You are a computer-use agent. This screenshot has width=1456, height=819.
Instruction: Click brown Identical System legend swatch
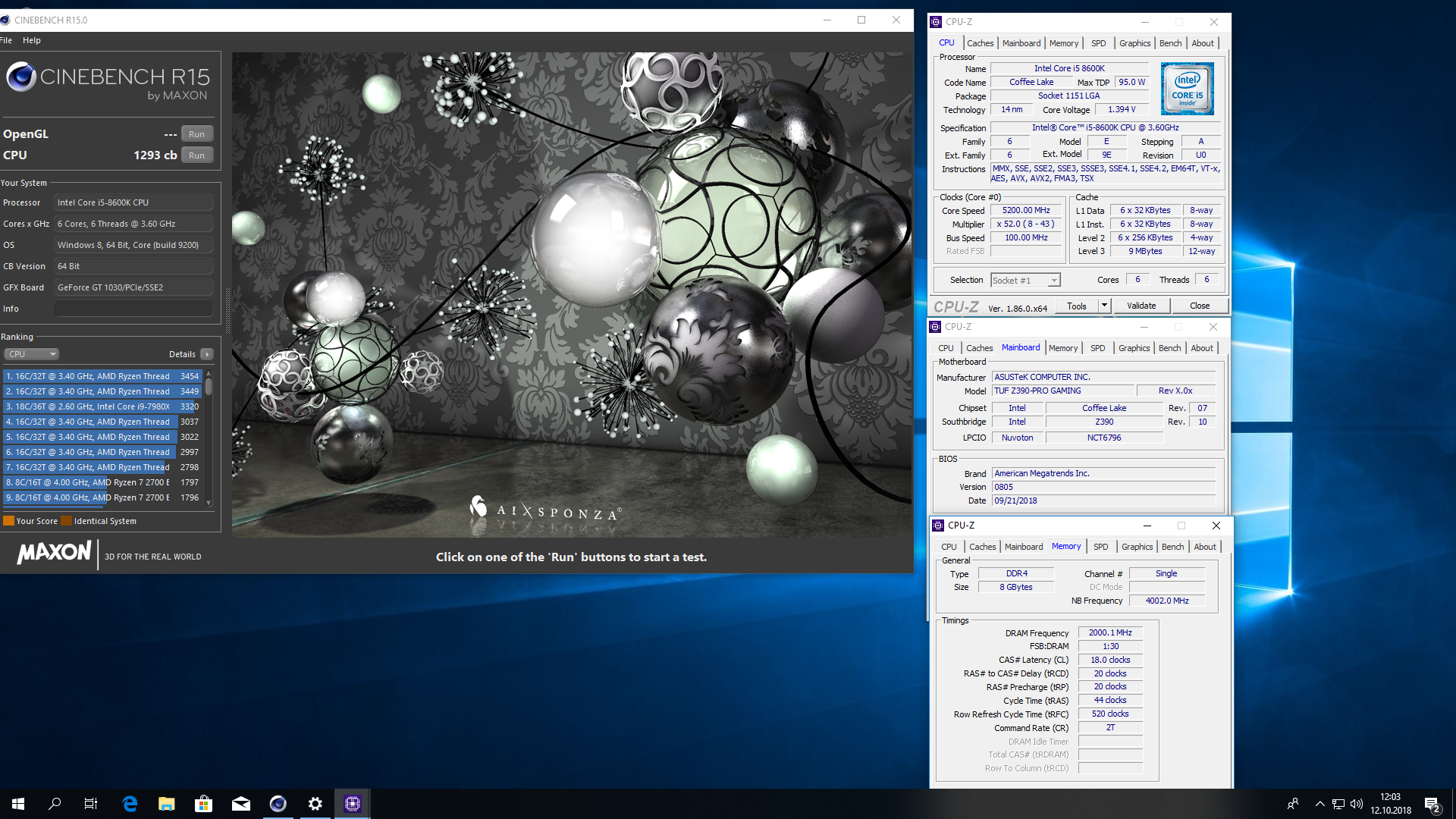tap(67, 521)
